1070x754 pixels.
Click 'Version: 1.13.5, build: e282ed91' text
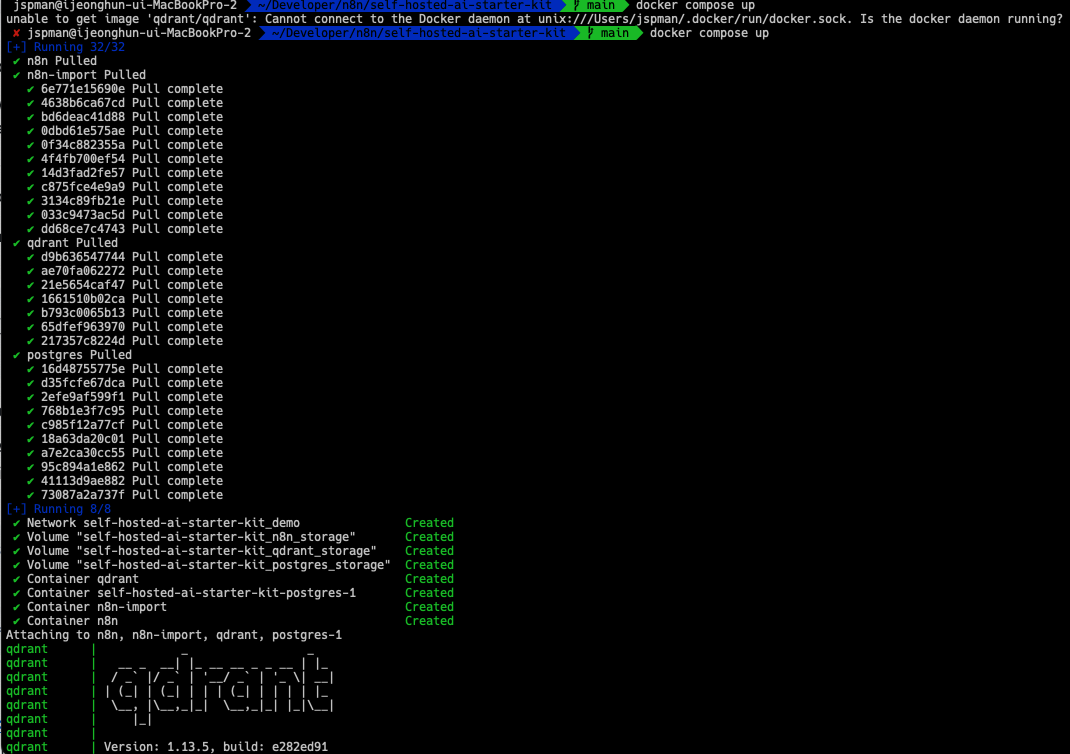tap(216, 746)
